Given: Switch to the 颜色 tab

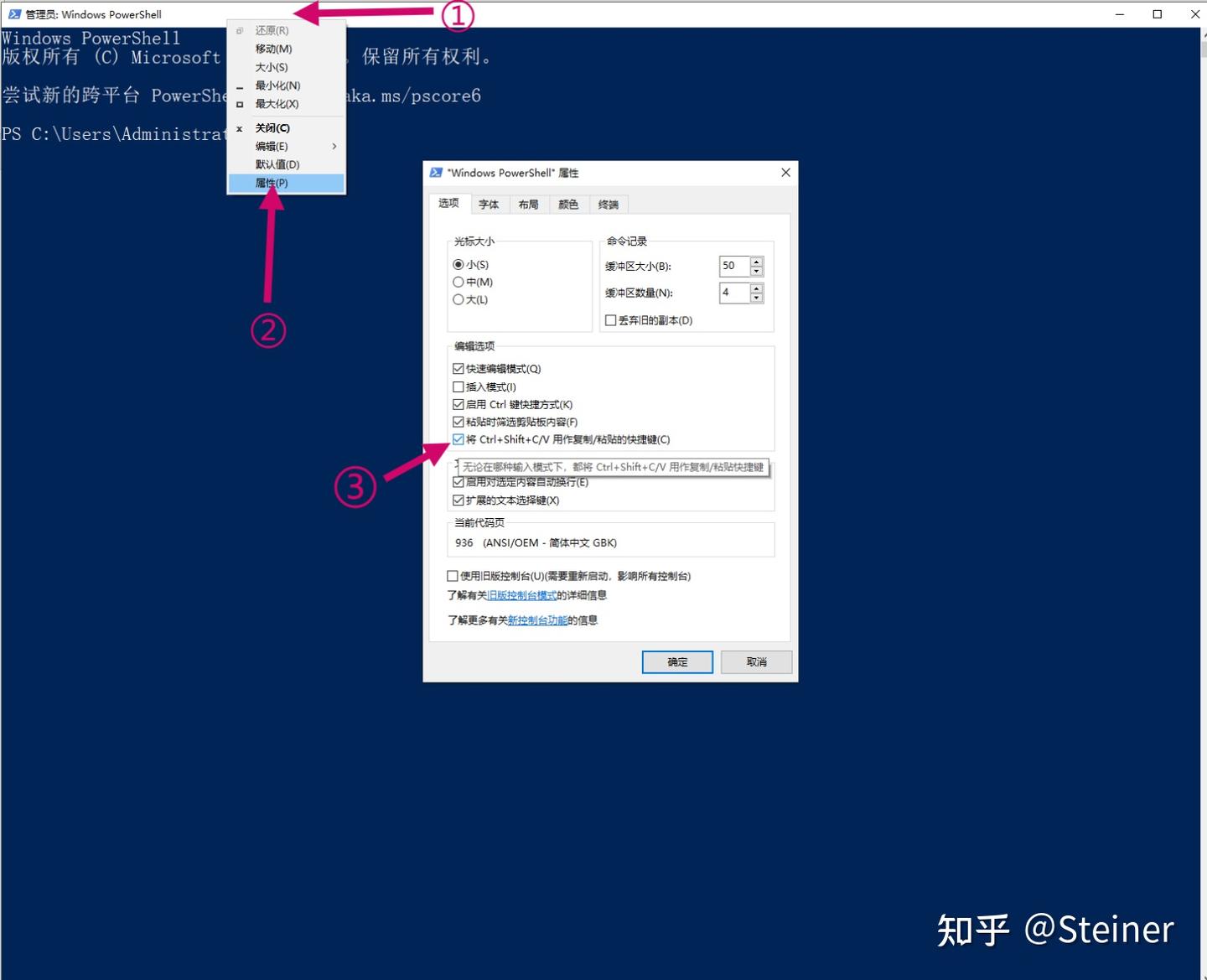Looking at the screenshot, I should [568, 204].
